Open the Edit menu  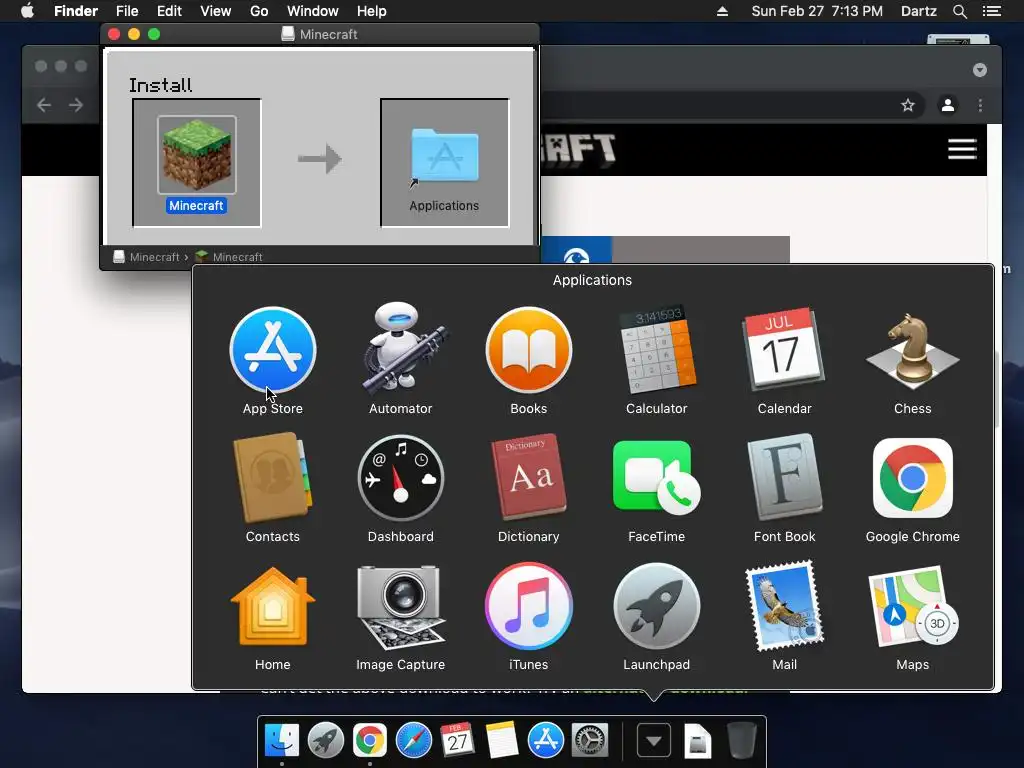[169, 11]
